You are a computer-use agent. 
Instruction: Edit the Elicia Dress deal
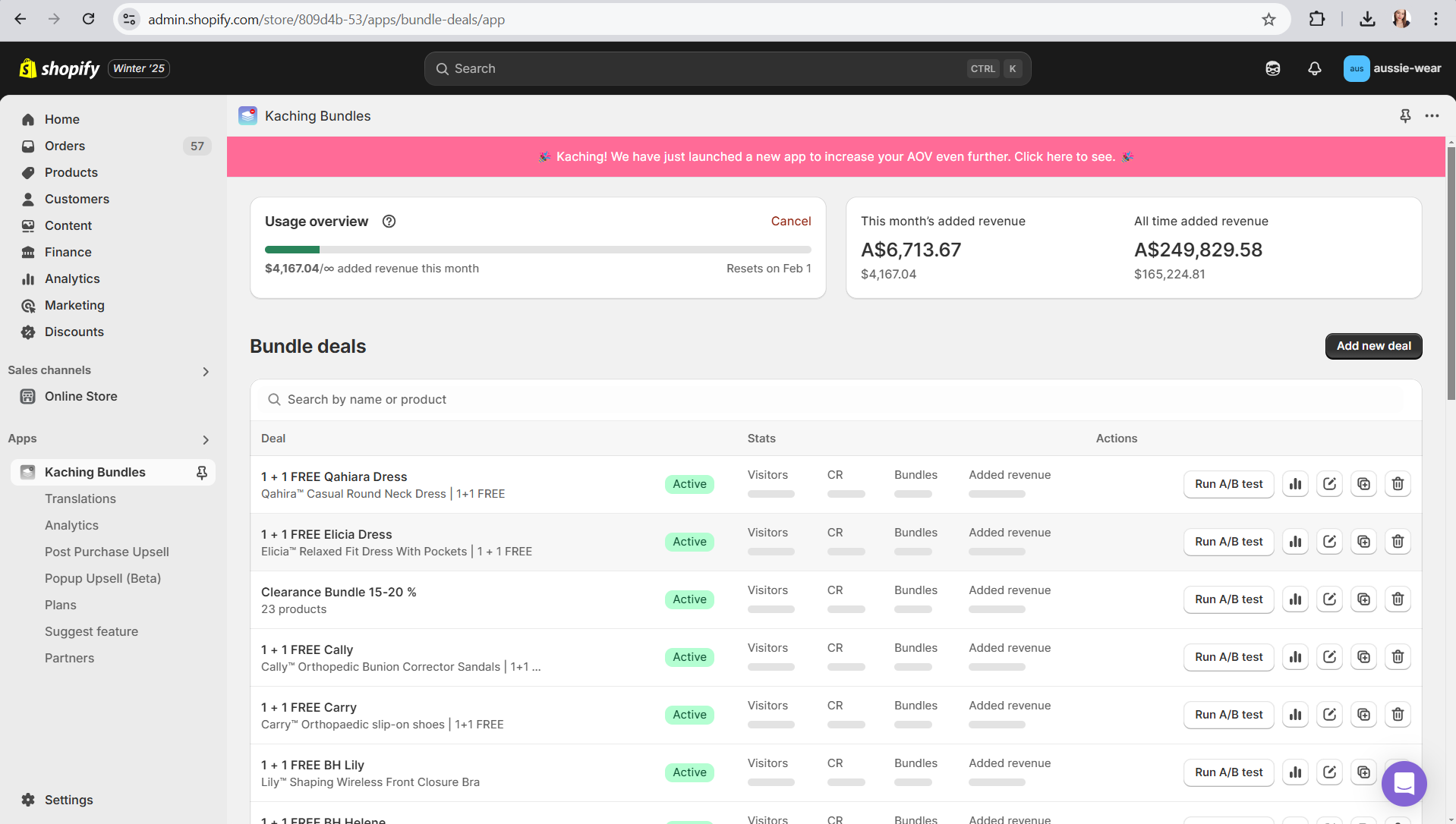point(1329,542)
